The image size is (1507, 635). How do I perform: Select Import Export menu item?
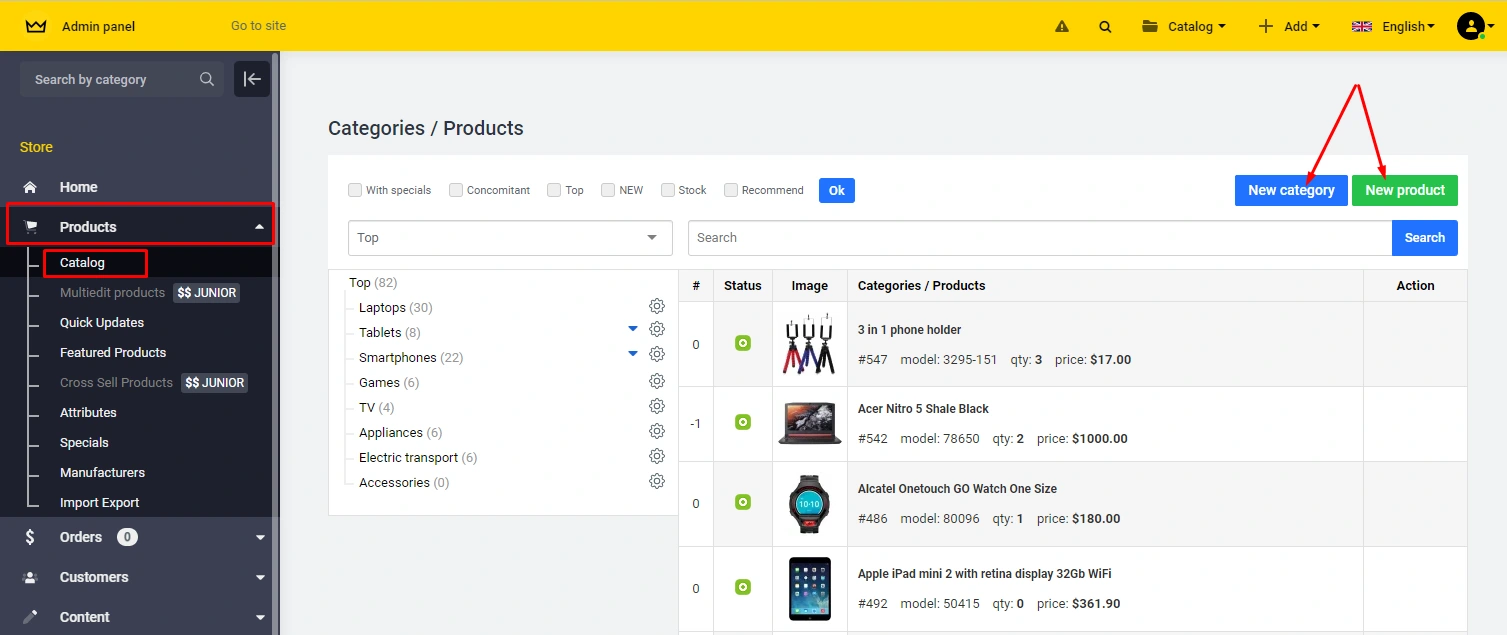click(99, 502)
